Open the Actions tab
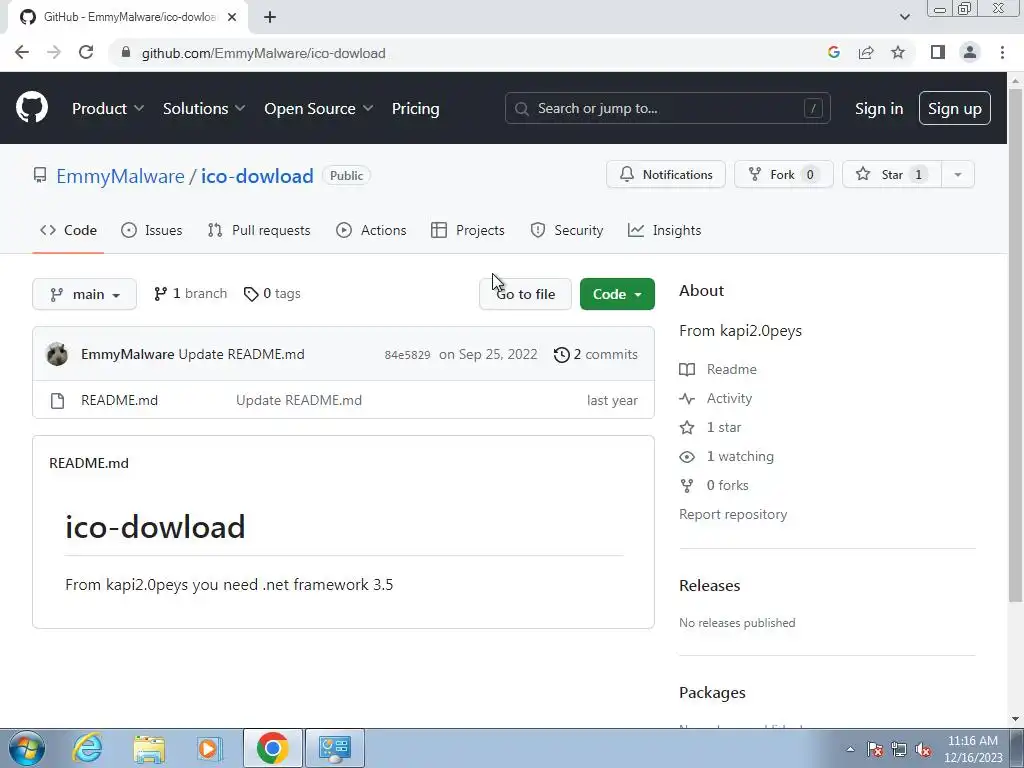Image resolution: width=1024 pixels, height=768 pixels. (x=371, y=230)
